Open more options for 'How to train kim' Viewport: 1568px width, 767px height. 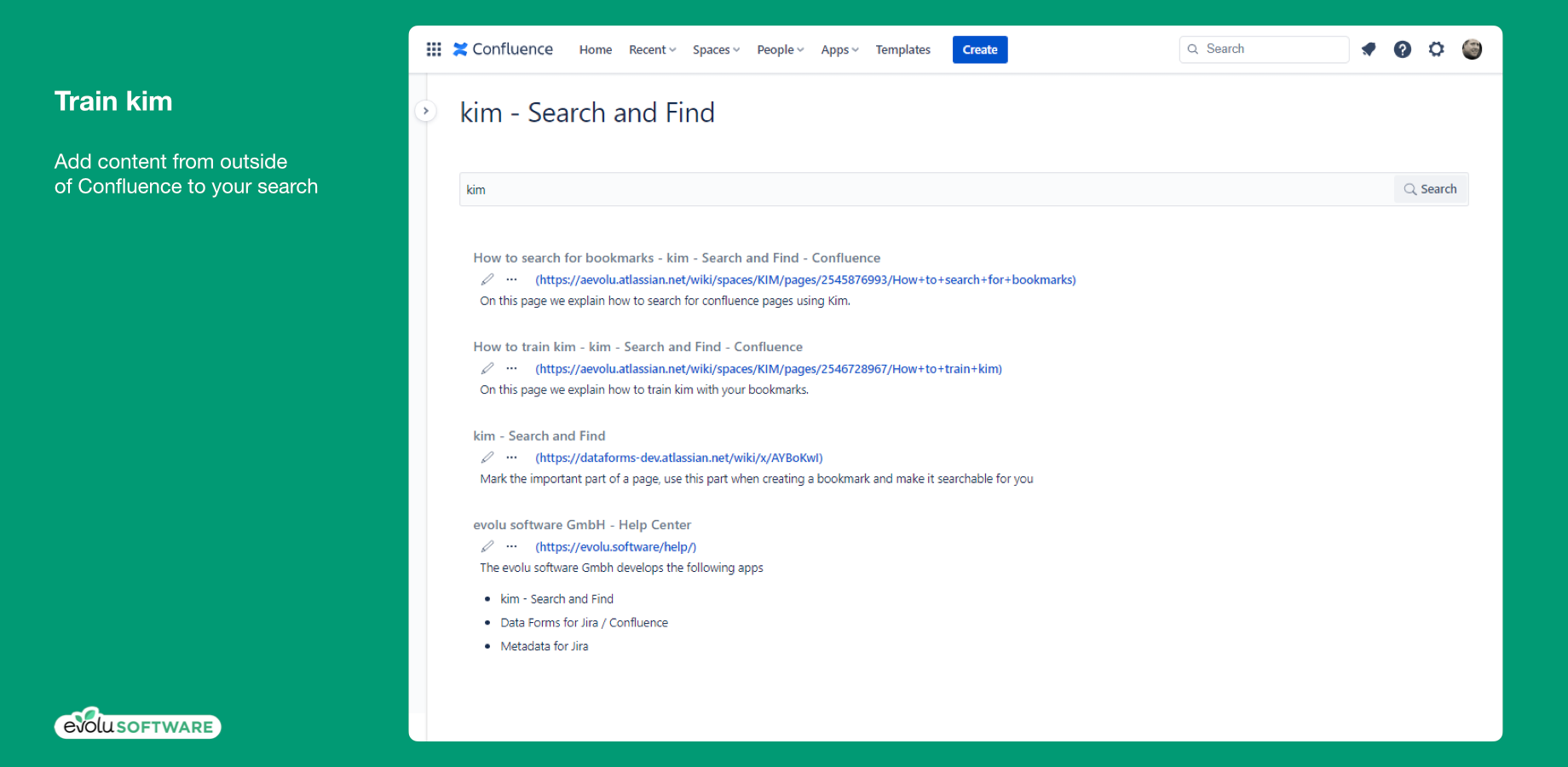(511, 368)
